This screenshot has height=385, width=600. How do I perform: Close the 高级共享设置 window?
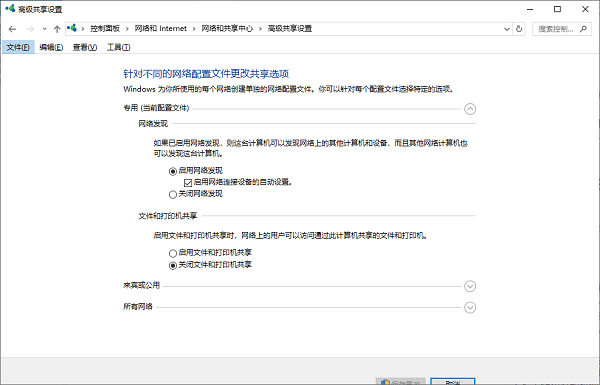pyautogui.click(x=585, y=9)
